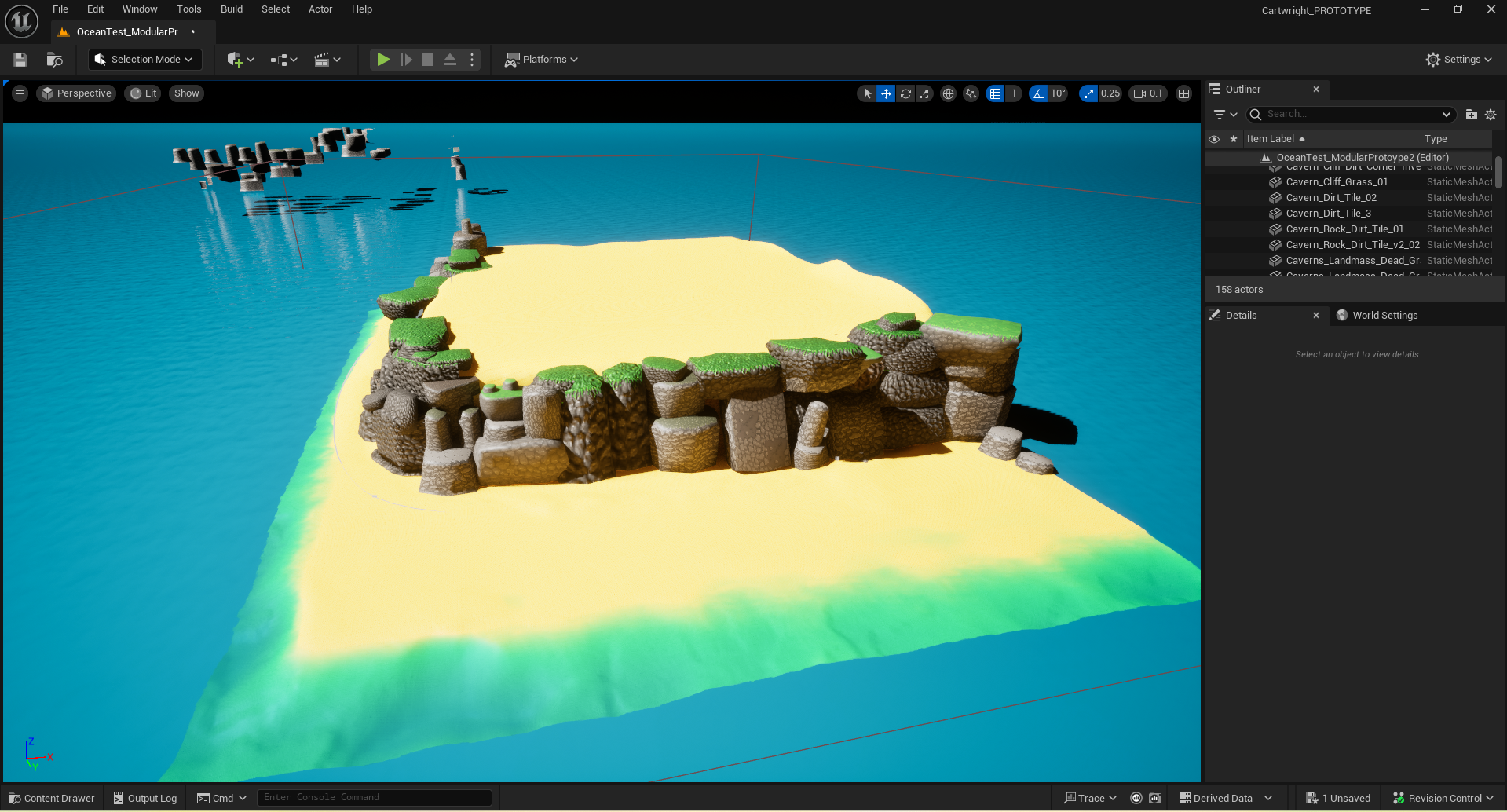Toggle rotation angle snapping
The width and height of the screenshot is (1507, 812).
click(x=1038, y=93)
